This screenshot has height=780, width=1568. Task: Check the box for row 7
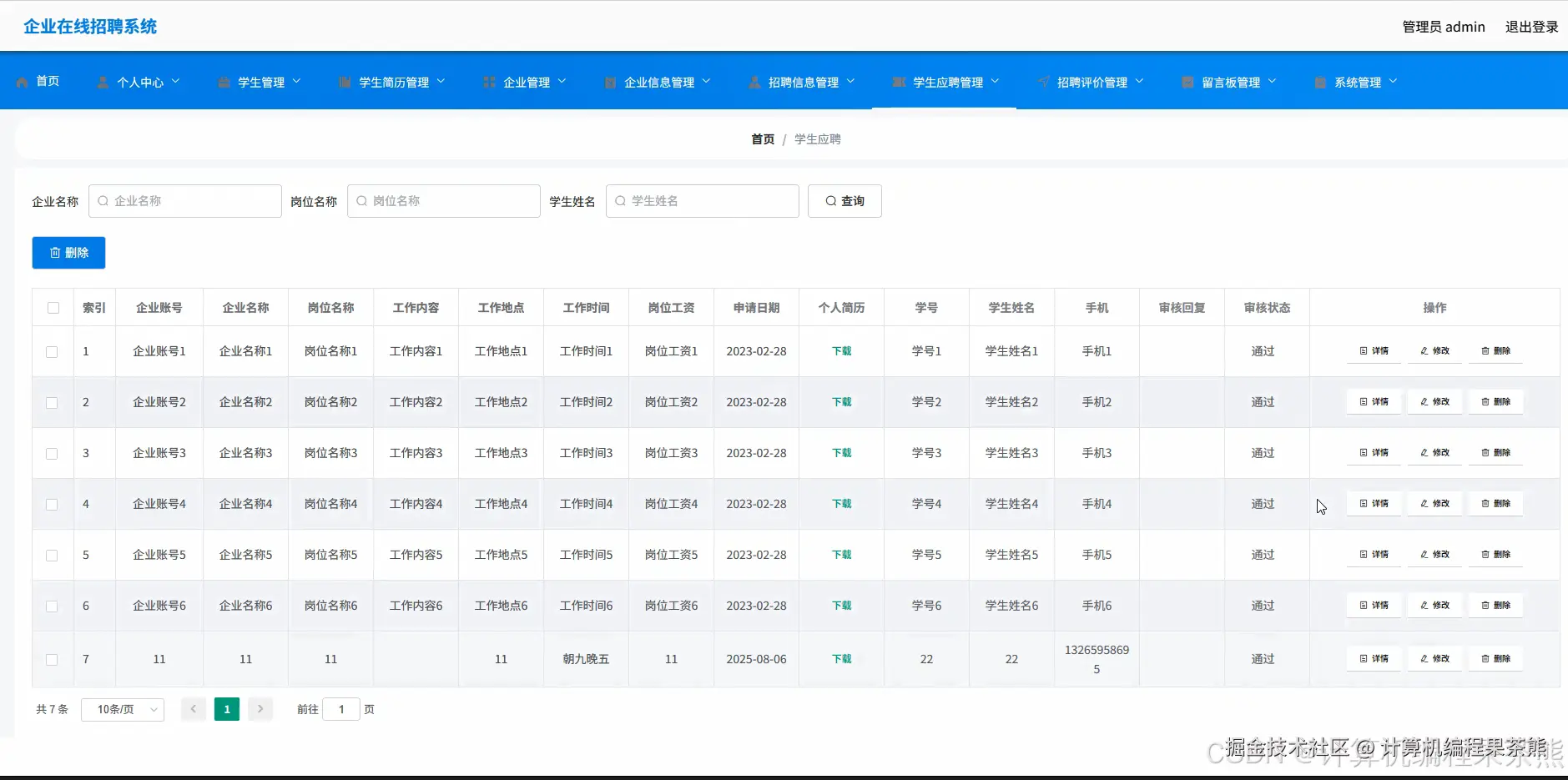(x=52, y=660)
